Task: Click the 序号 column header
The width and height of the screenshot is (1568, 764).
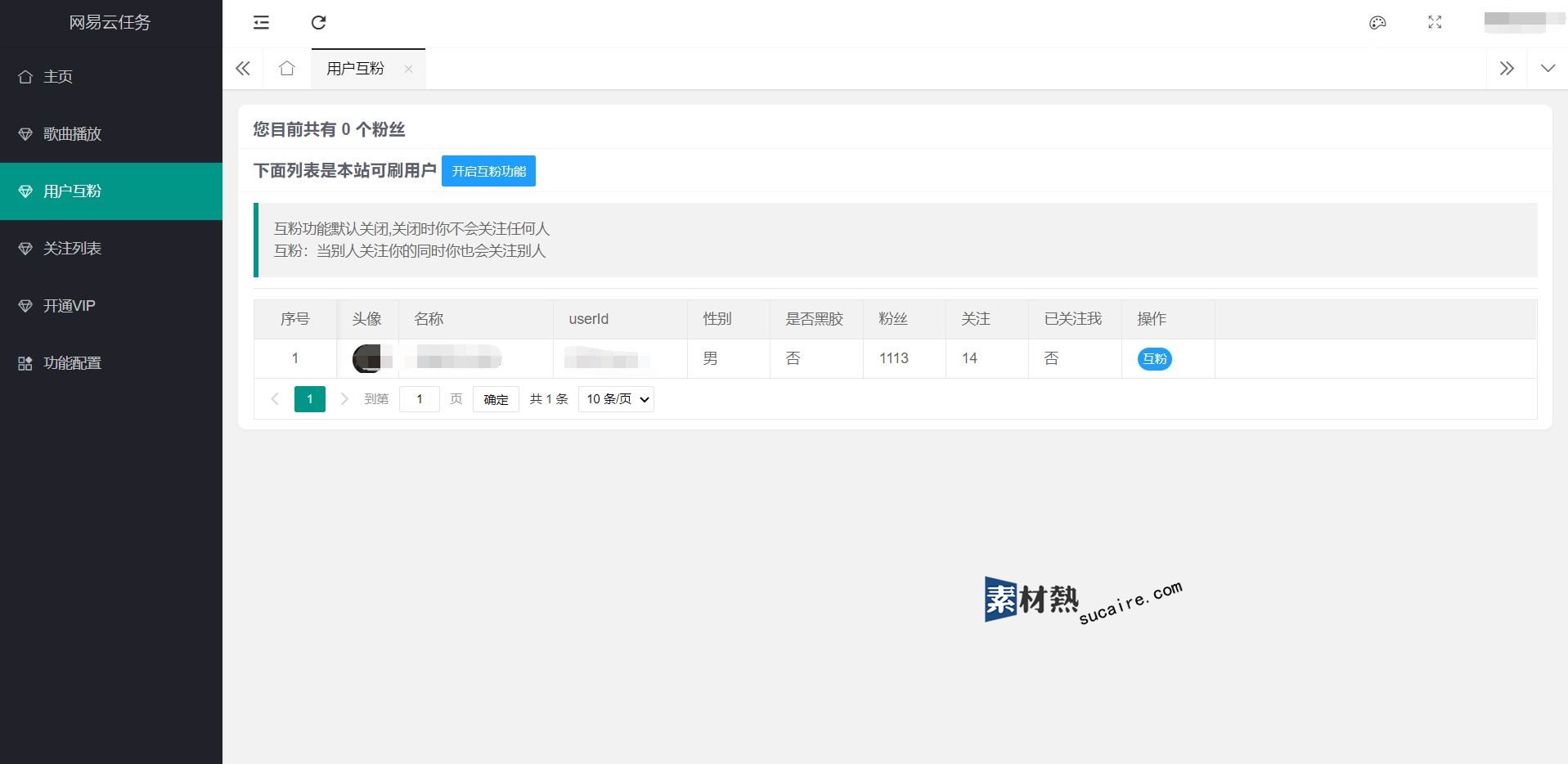Action: [295, 319]
